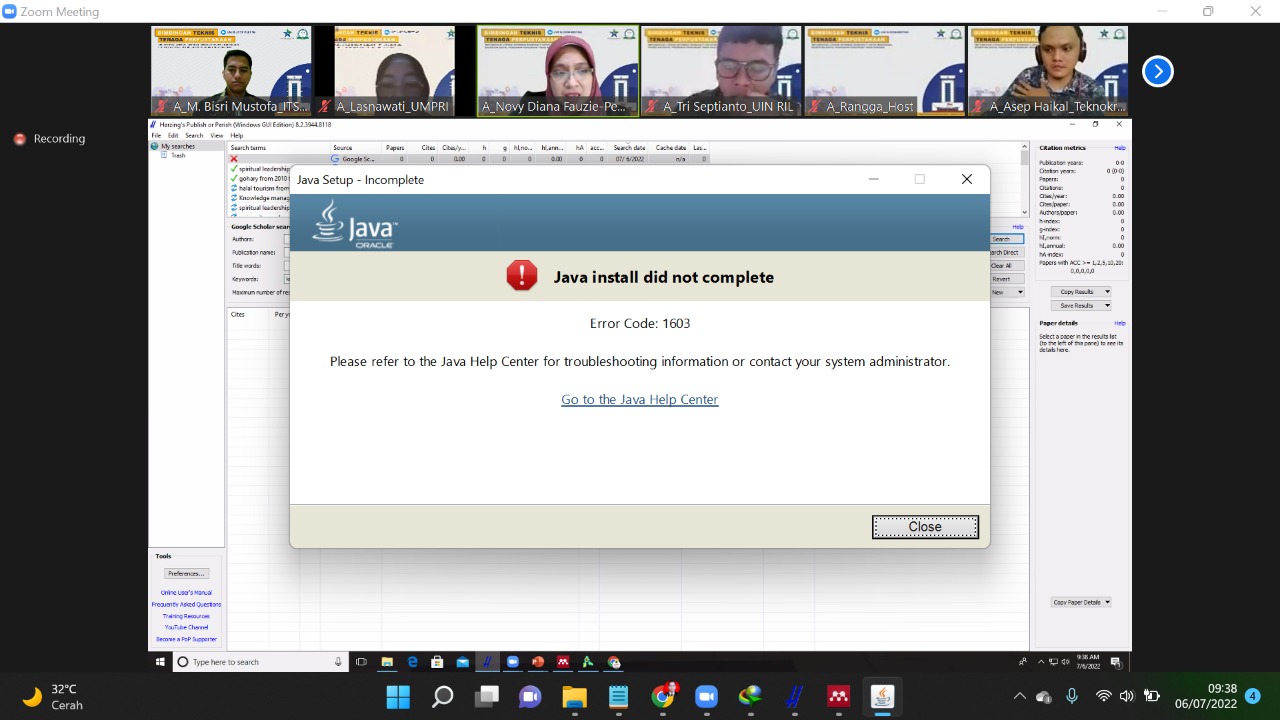Select A_Lasnawati_UMPRI video thumbnail
The image size is (1280, 720).
[x=394, y=71]
